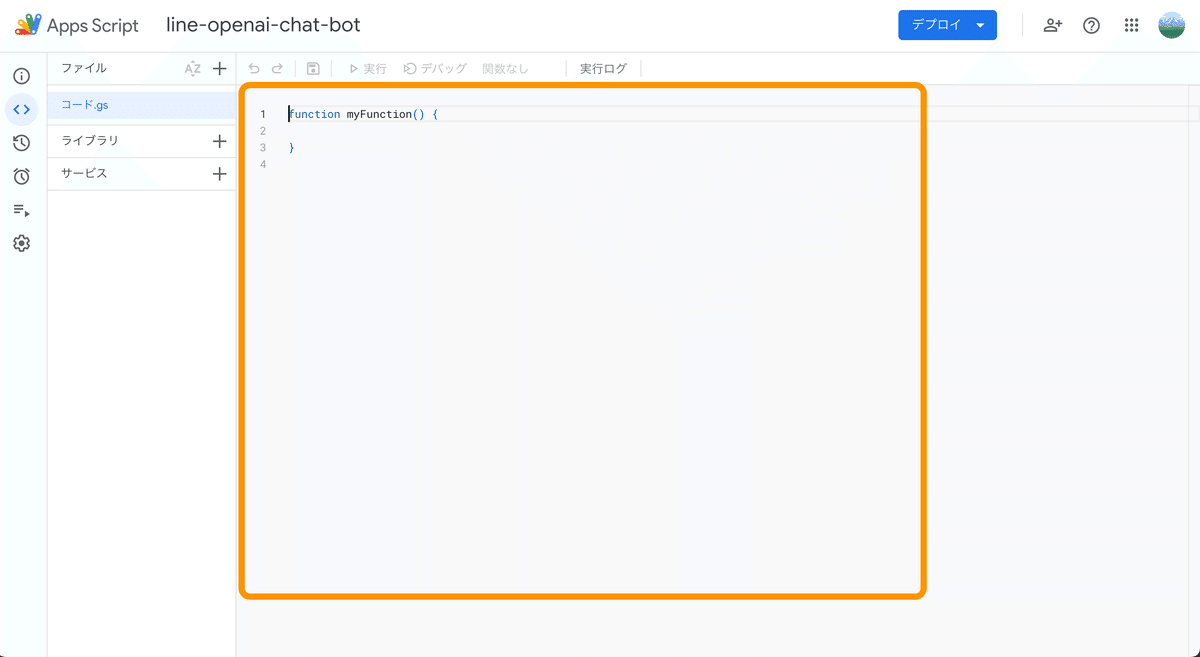The image size is (1200, 657).
Task: Click the 実行ログ execution log button
Action: coord(603,69)
